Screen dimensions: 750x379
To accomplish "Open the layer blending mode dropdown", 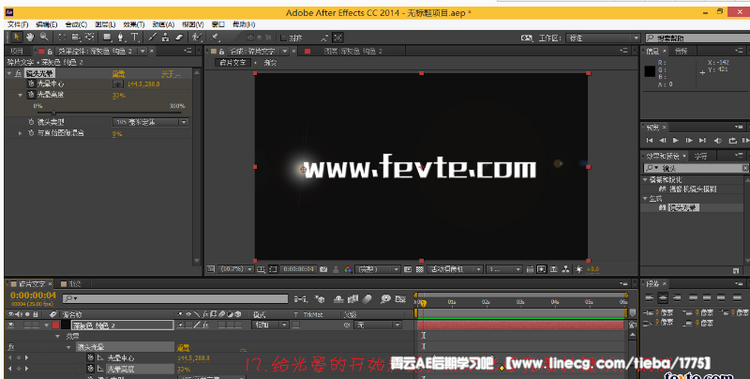I will tap(270, 325).
